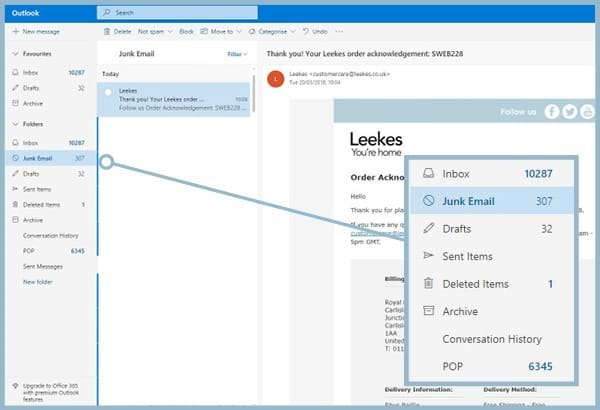Click the search magnifier icon

[107, 13]
